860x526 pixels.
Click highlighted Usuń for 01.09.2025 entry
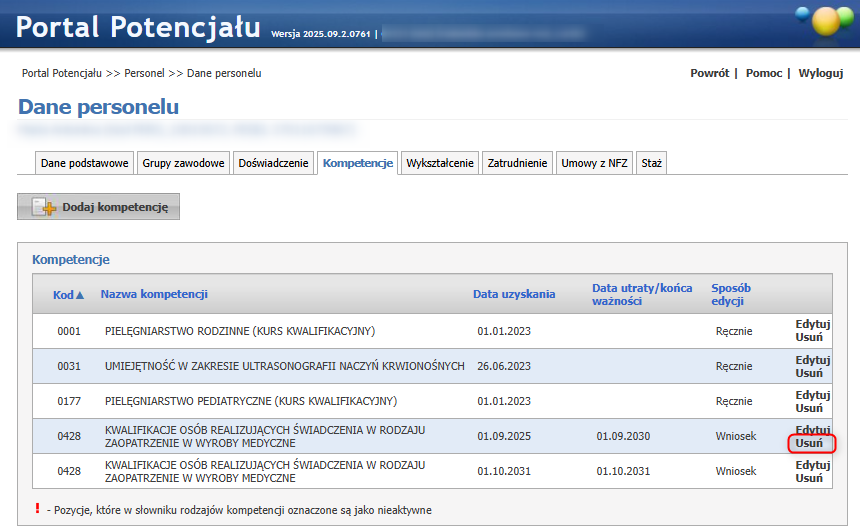(810, 443)
